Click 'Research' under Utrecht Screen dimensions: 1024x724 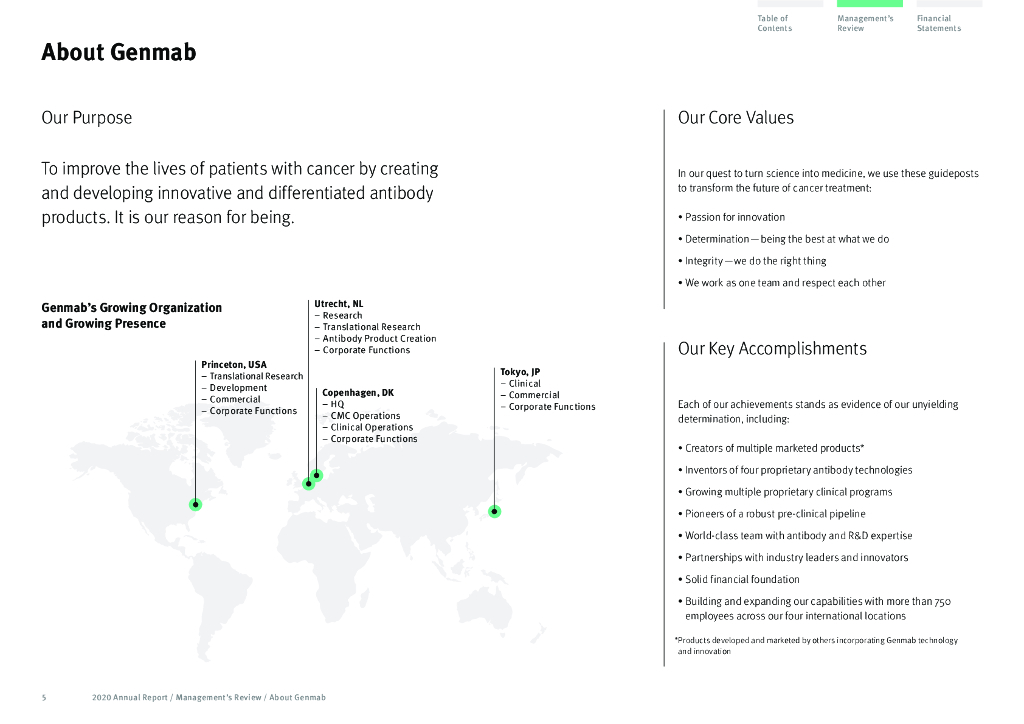coord(338,315)
